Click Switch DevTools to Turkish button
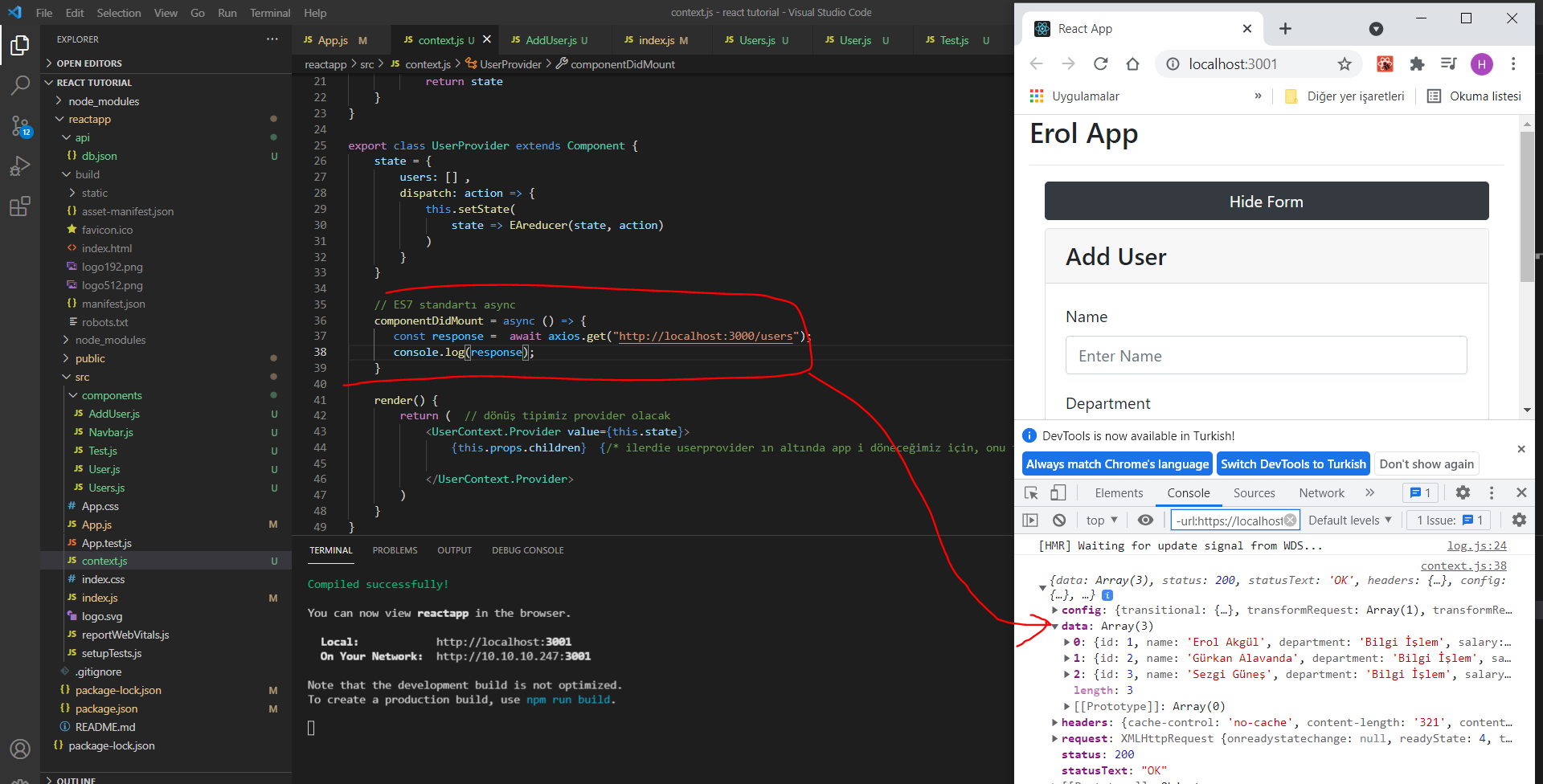 coord(1292,464)
